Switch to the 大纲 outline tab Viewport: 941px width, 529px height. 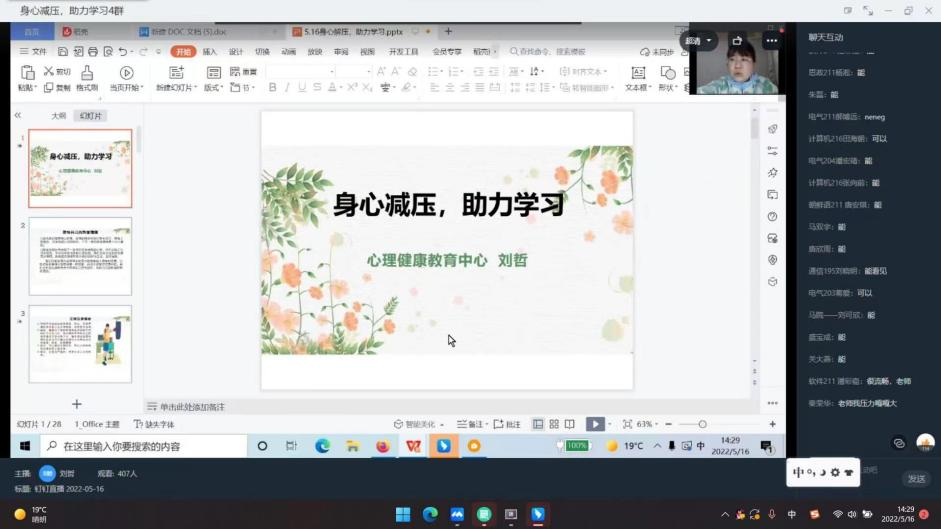58,116
